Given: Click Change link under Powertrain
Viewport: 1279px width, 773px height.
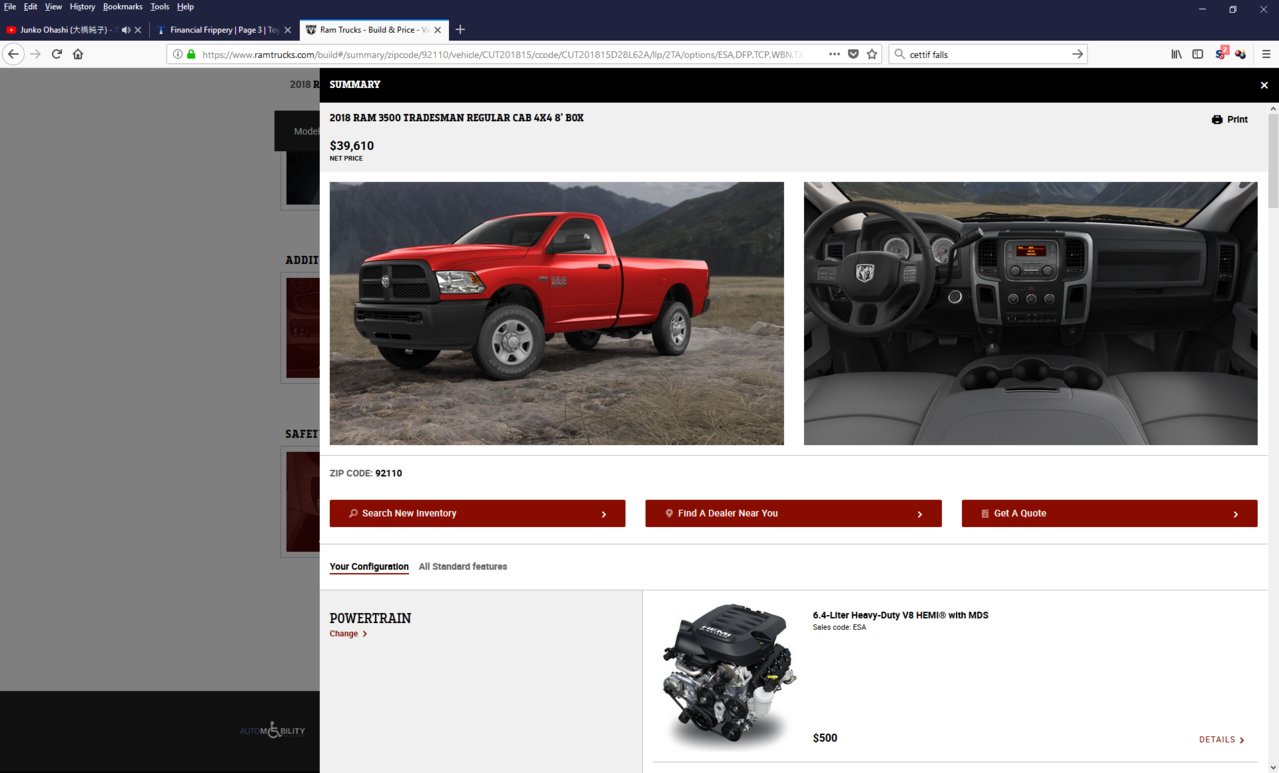Looking at the screenshot, I should click(x=348, y=634).
